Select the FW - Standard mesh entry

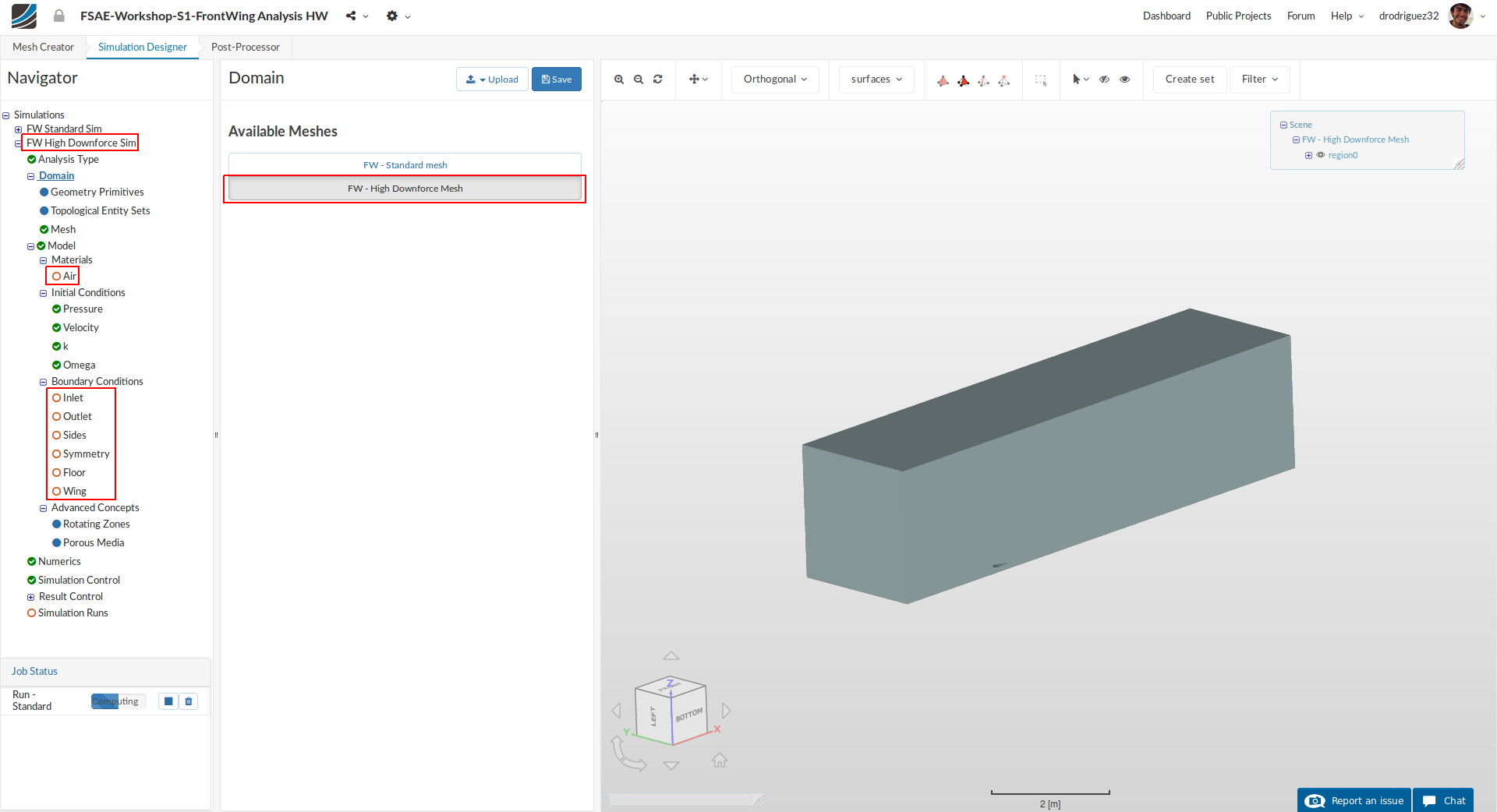tap(405, 165)
